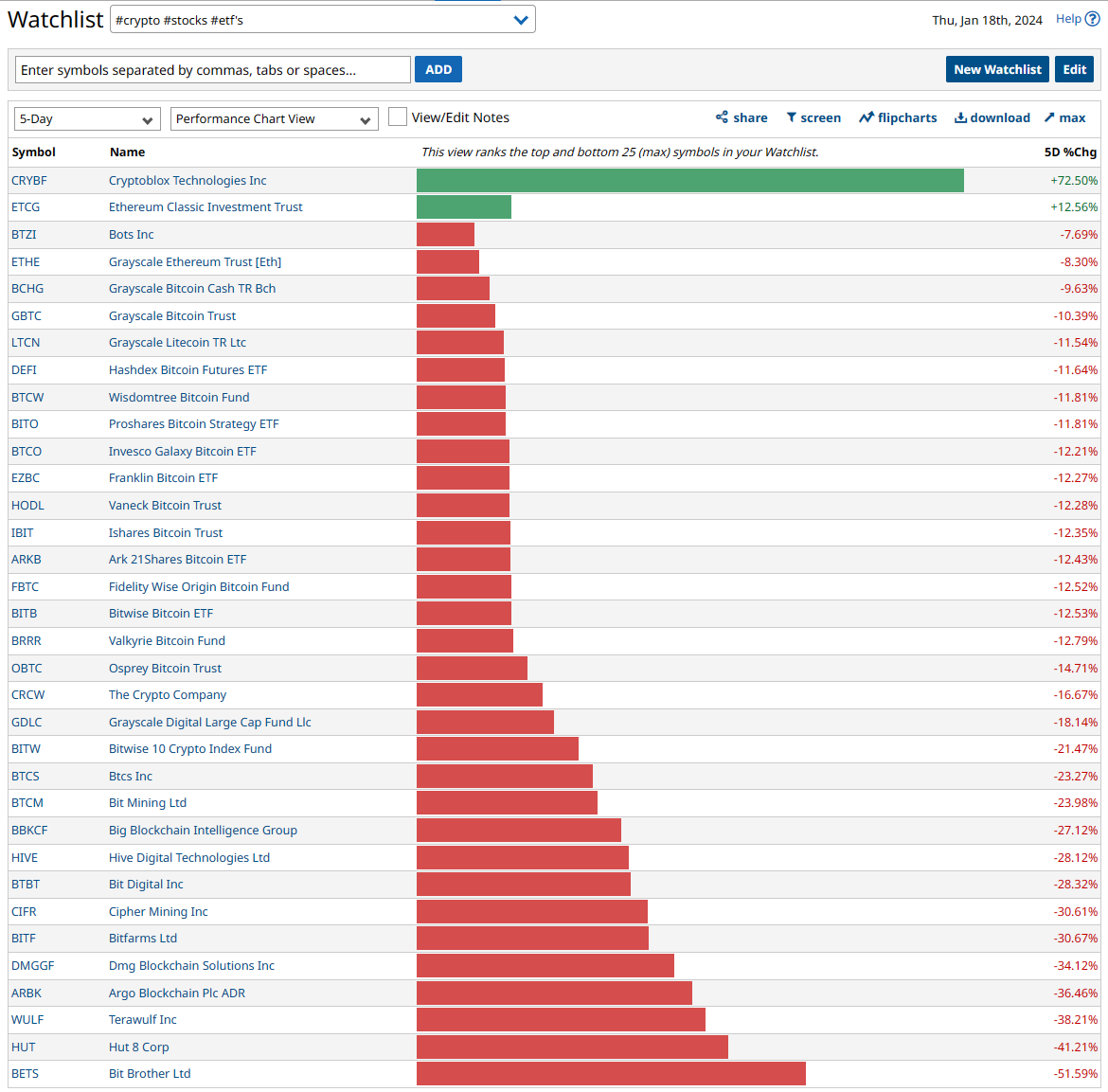The height and width of the screenshot is (1092, 1108).
Task: Open BITB symbol link
Action: pos(24,614)
